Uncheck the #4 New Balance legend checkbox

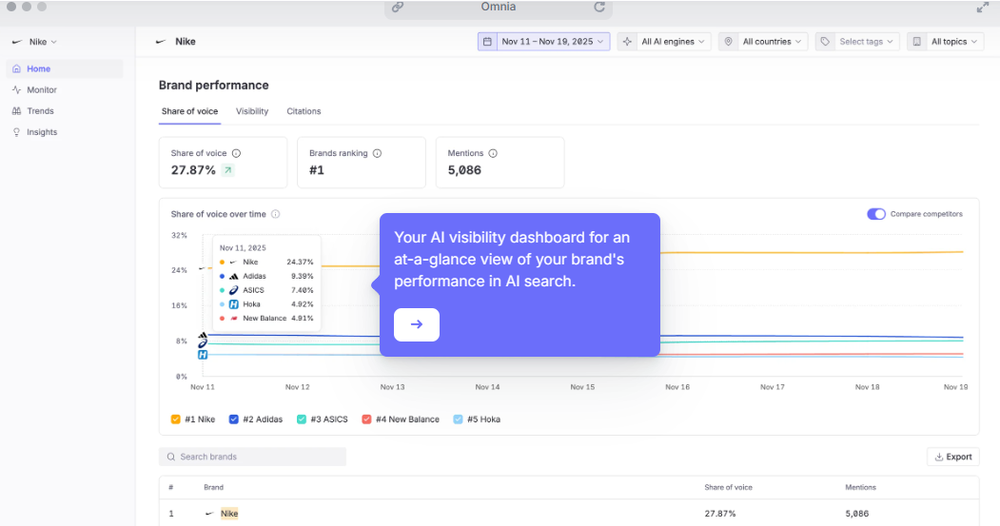point(367,420)
